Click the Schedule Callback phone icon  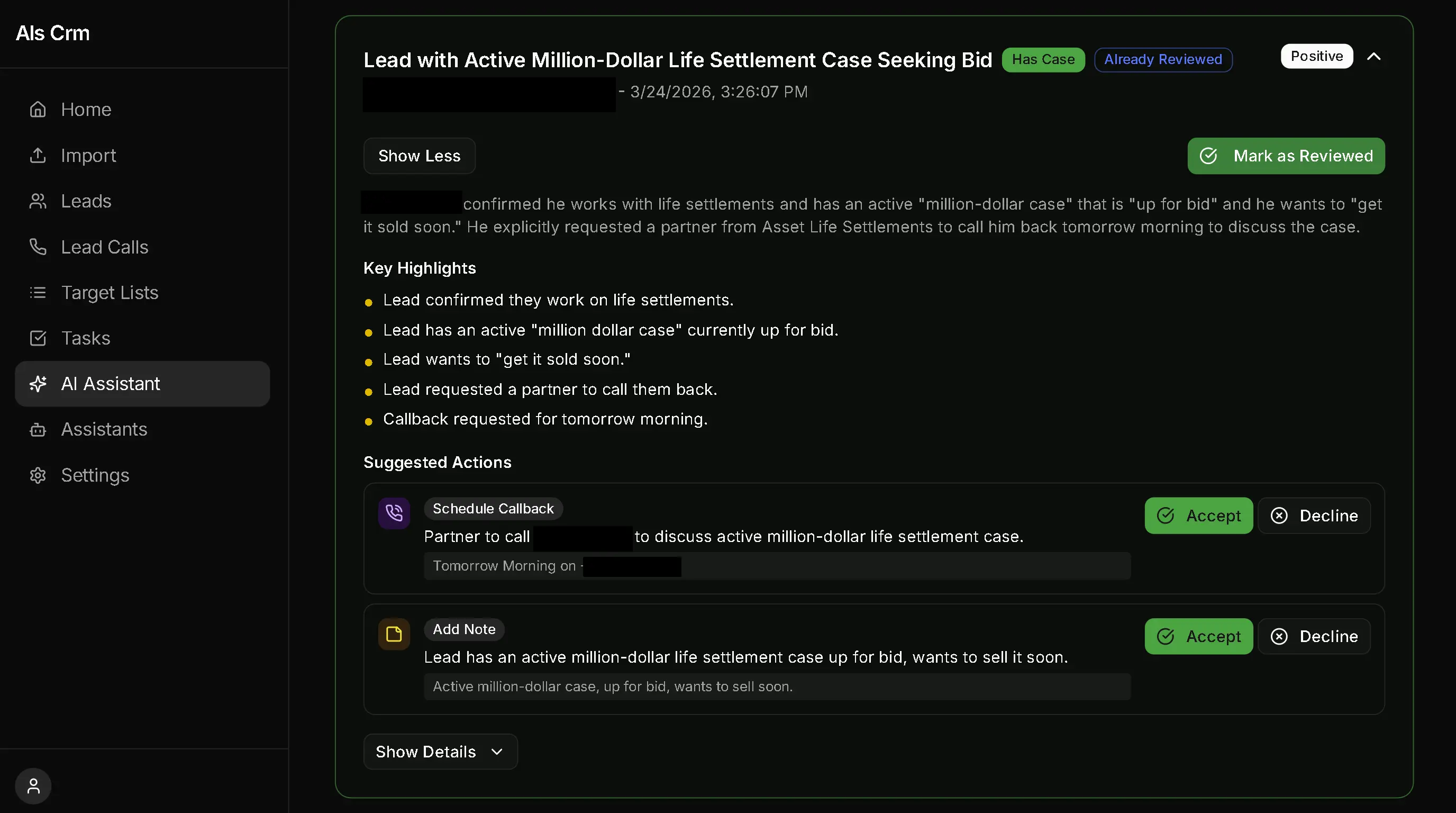(x=394, y=513)
